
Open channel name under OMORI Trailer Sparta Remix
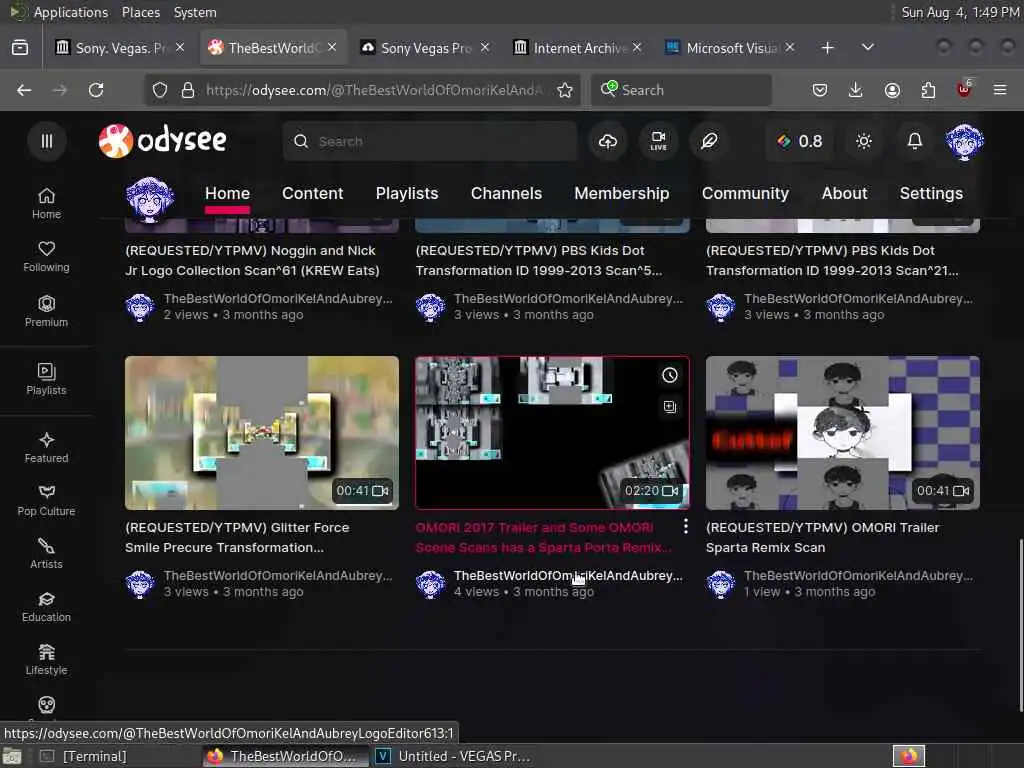point(858,575)
